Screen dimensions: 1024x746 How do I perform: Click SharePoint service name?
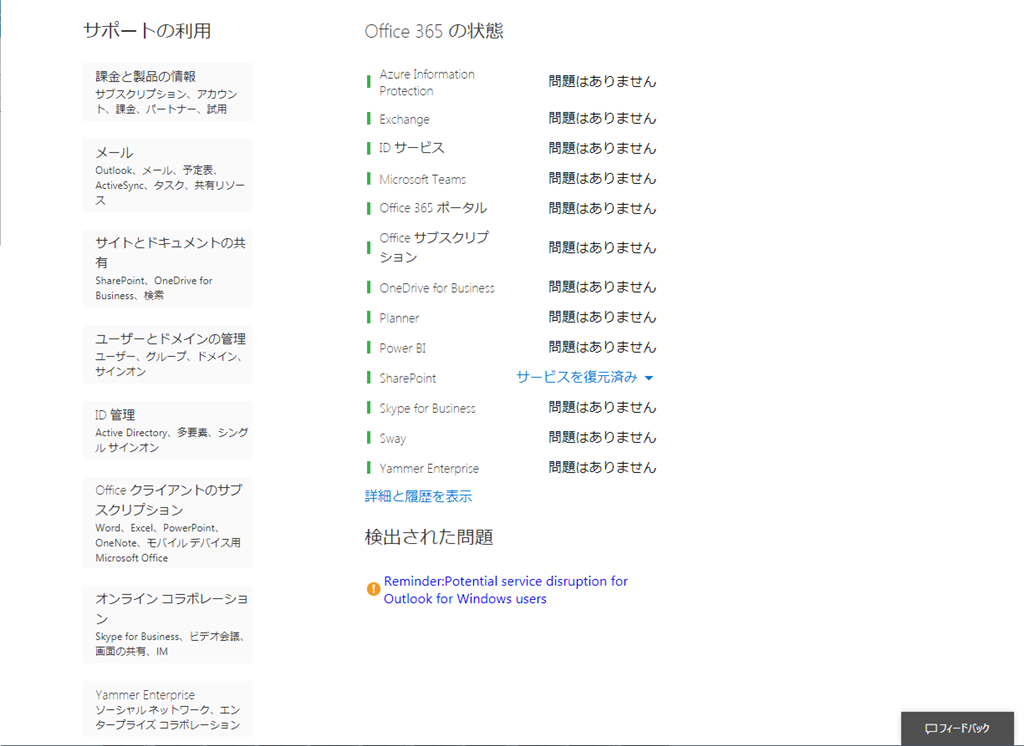pyautogui.click(x=408, y=378)
